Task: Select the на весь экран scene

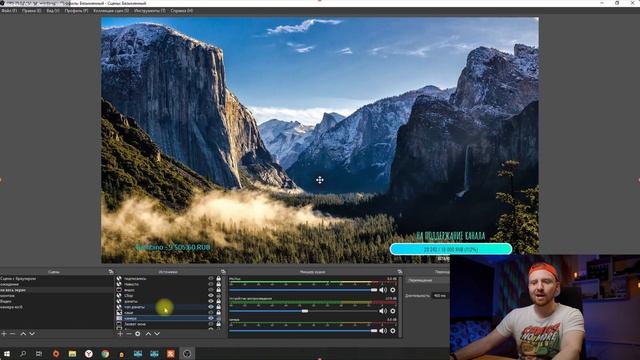Action: click(56, 290)
